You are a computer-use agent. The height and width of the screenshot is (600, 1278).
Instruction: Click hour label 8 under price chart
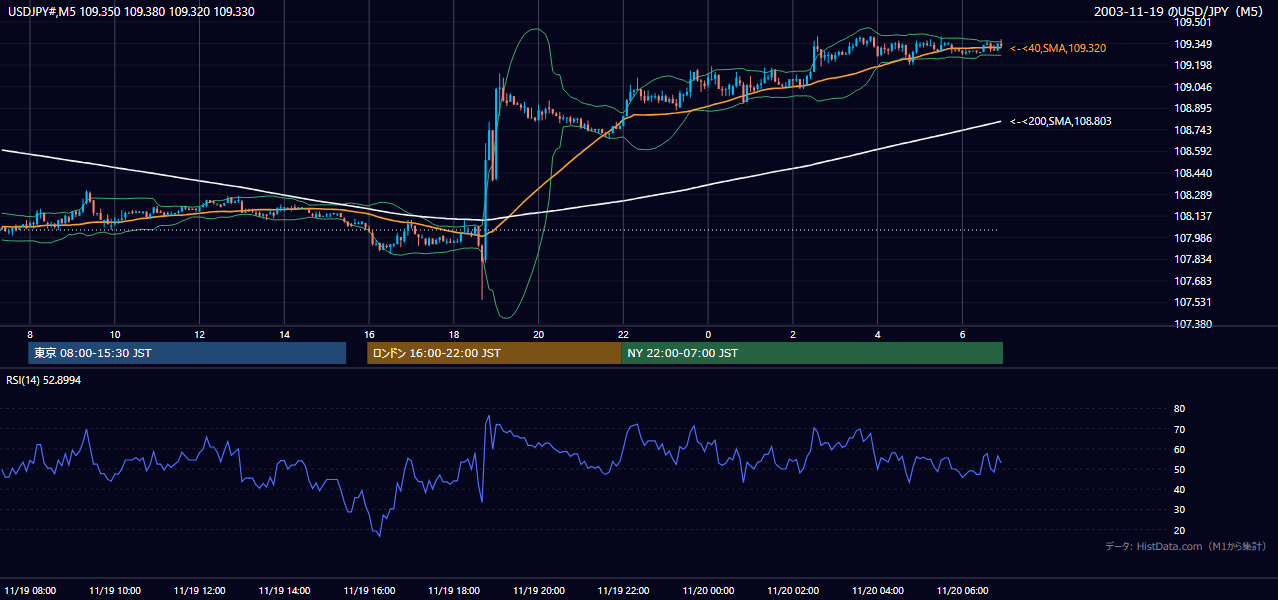30,334
